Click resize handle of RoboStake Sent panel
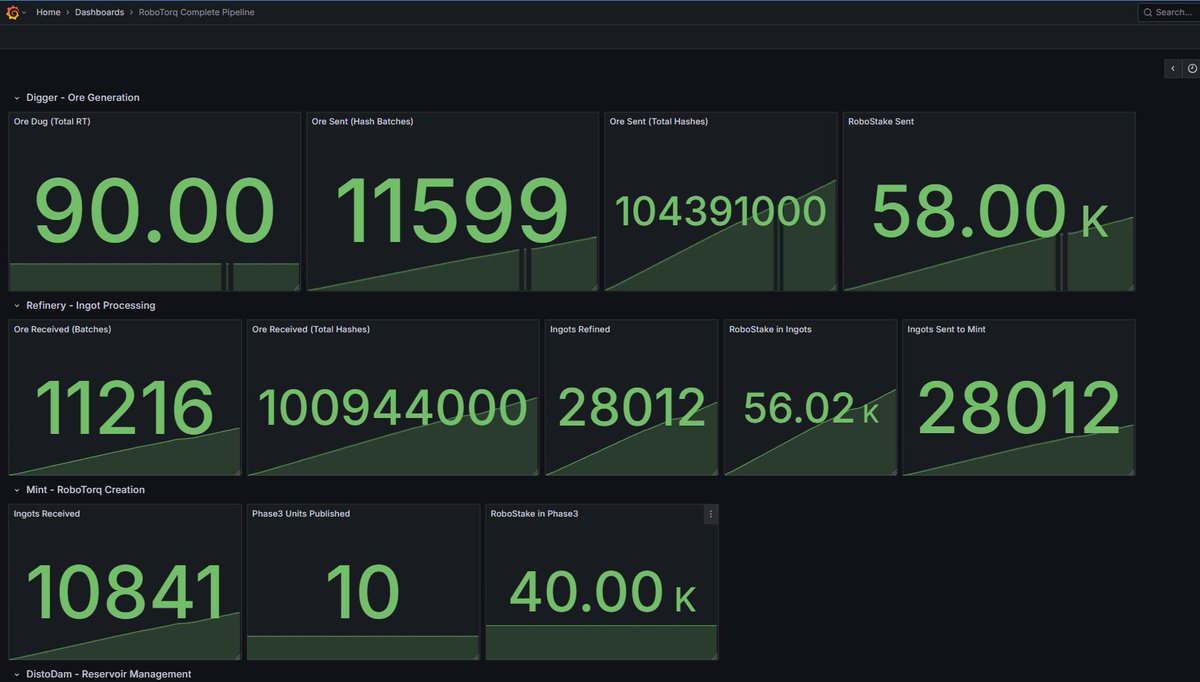Viewport: 1200px width, 682px height. [1130, 287]
